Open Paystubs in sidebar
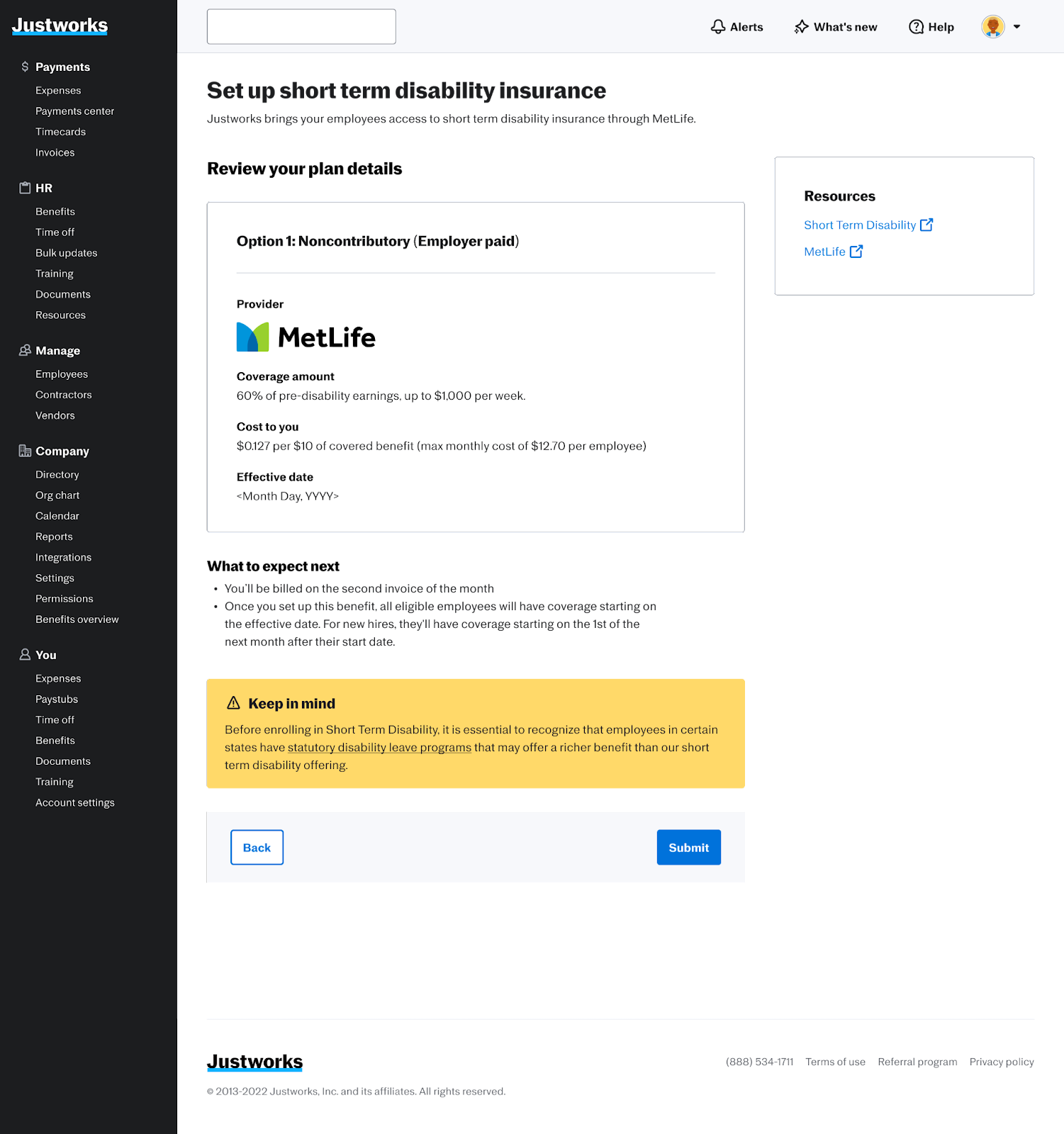The width and height of the screenshot is (1064, 1134). tap(57, 699)
